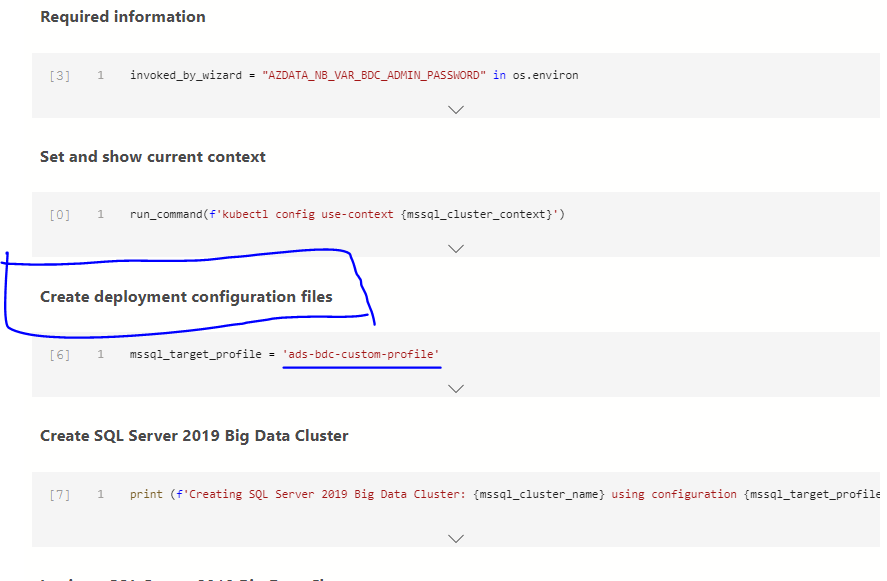Click the [6] execution count label
This screenshot has width=887, height=581.
tap(60, 355)
